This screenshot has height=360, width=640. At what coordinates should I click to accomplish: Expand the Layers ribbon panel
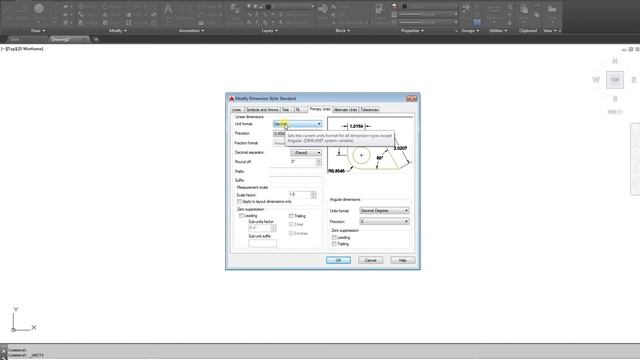269,31
